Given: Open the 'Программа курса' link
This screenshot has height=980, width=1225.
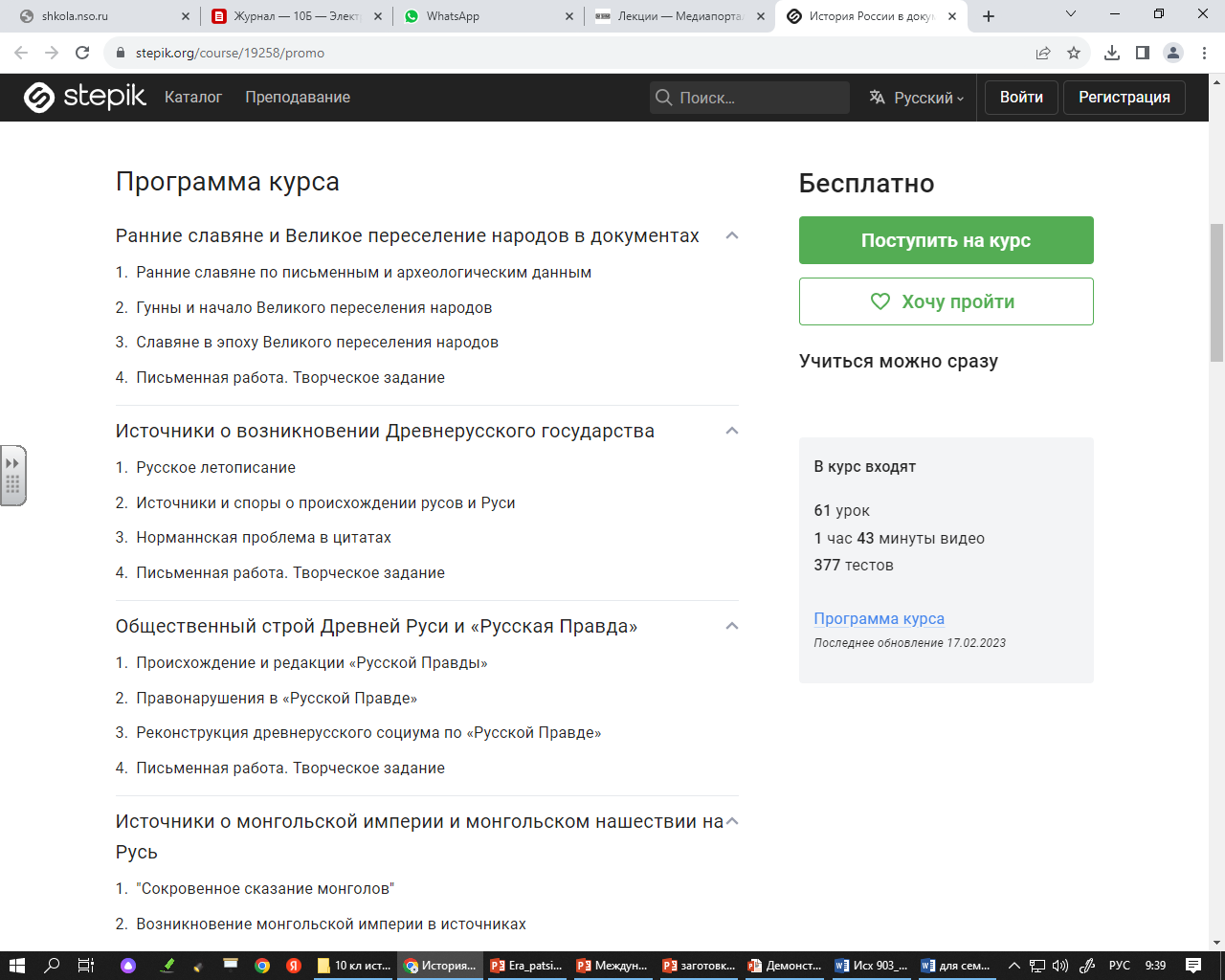Looking at the screenshot, I should 879,618.
